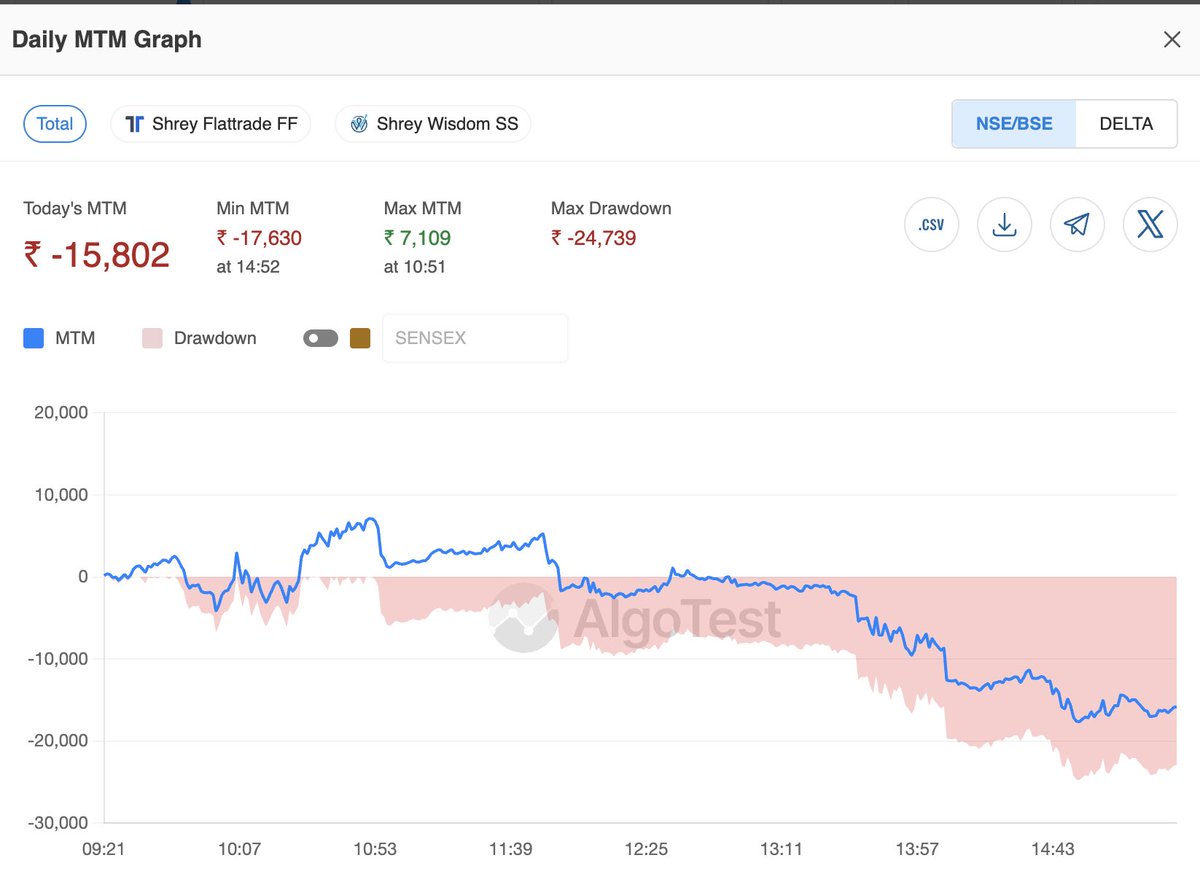Viewport: 1200px width, 882px height.
Task: Click the 10:53 x-axis time label
Action: point(375,849)
